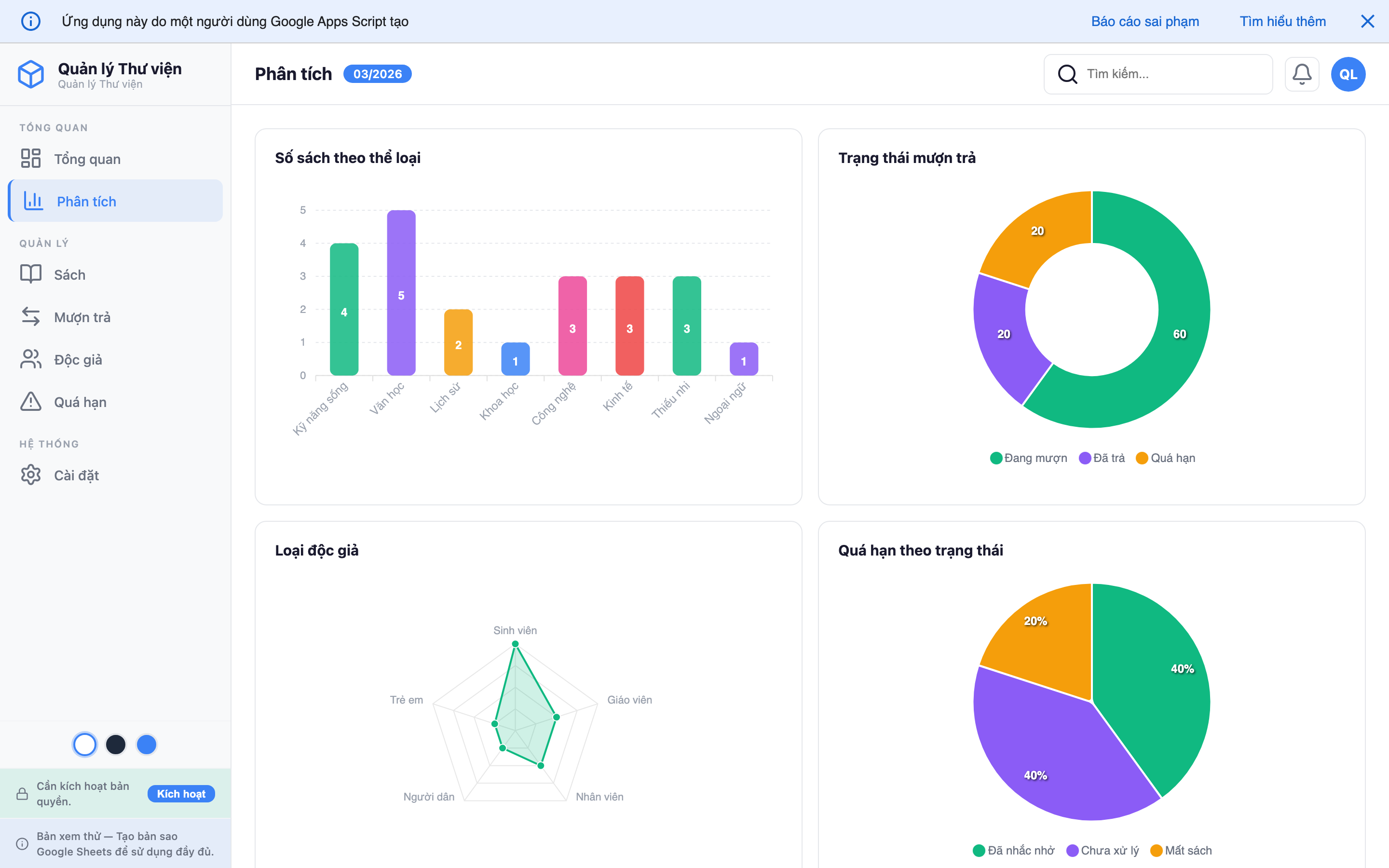Click the notification bell icon
Image resolution: width=1389 pixels, height=868 pixels.
[1301, 74]
